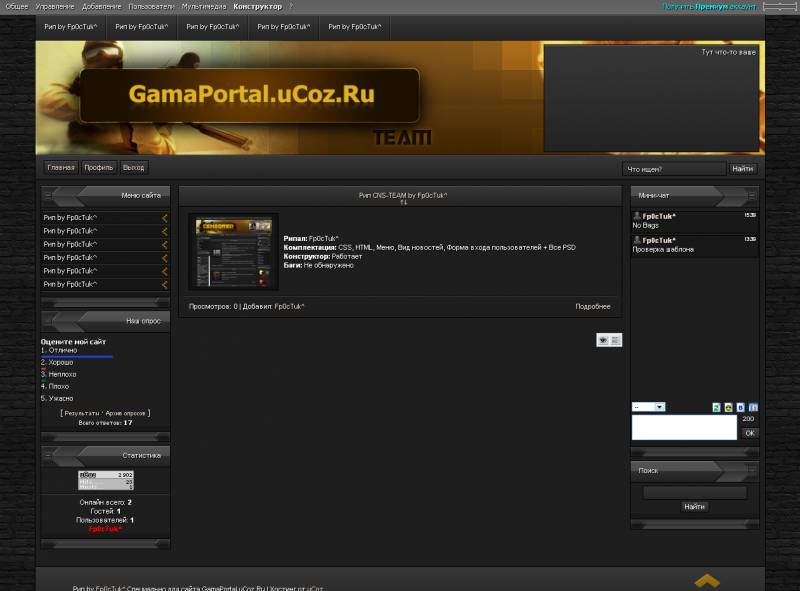800x591 pixels.
Task: Open the mini-chat dropdown showing --
Action: click(648, 407)
